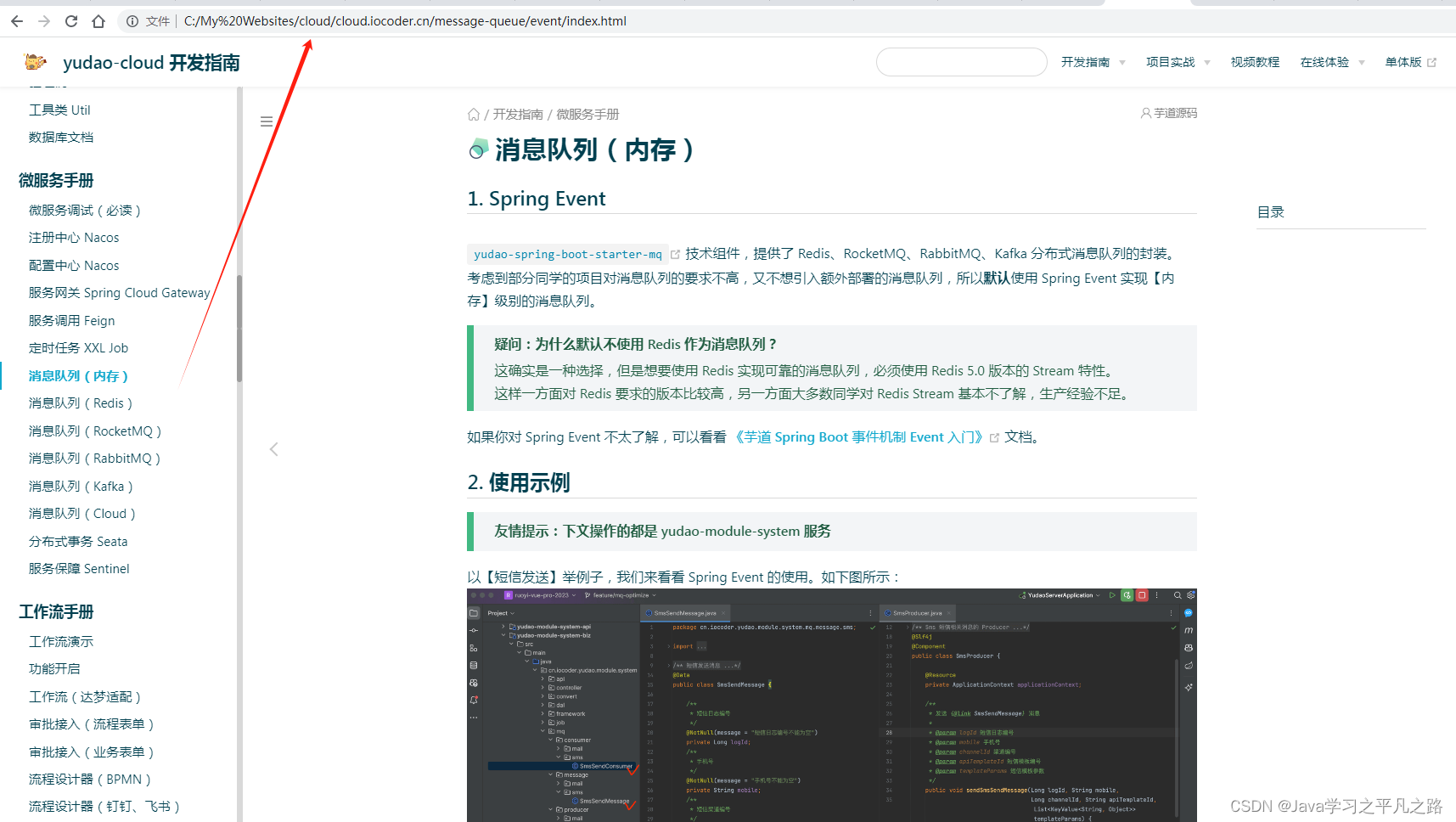Open the 工具类 Util sidebar item
Viewport: 1456px width, 822px height.
(59, 110)
